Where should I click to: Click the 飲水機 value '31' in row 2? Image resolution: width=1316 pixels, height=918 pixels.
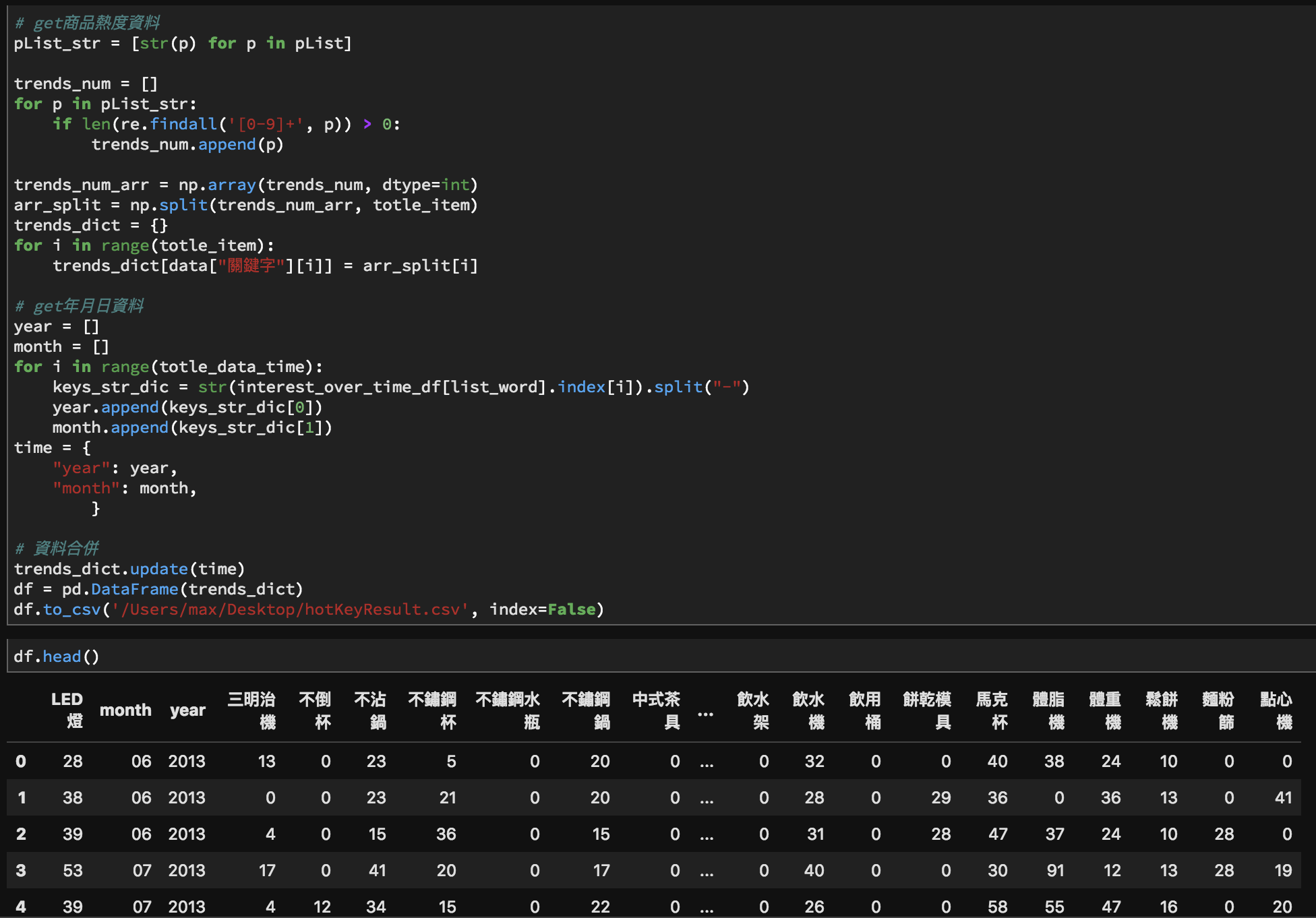816,834
